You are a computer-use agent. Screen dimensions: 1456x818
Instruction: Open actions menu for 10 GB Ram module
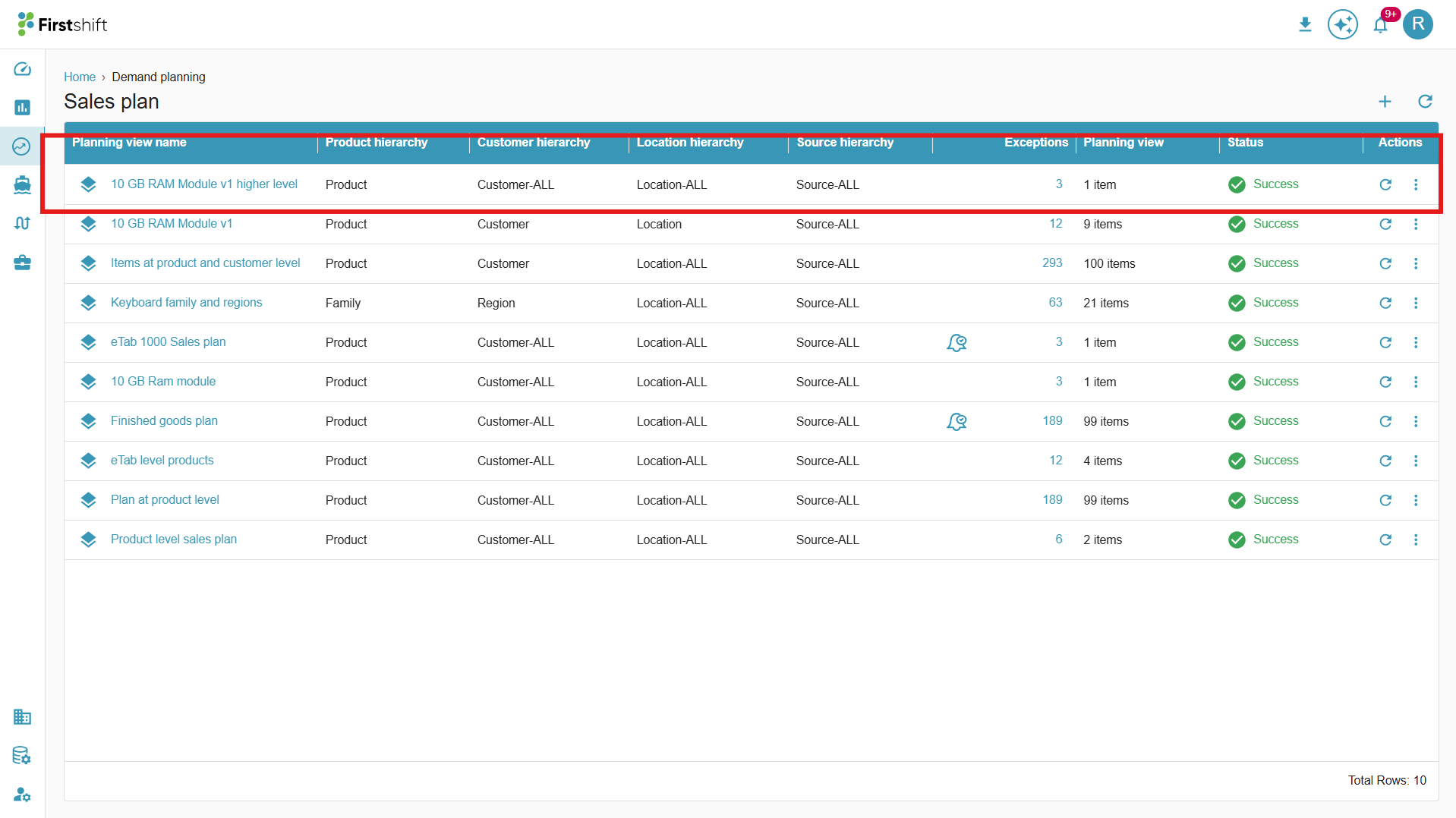[1416, 382]
